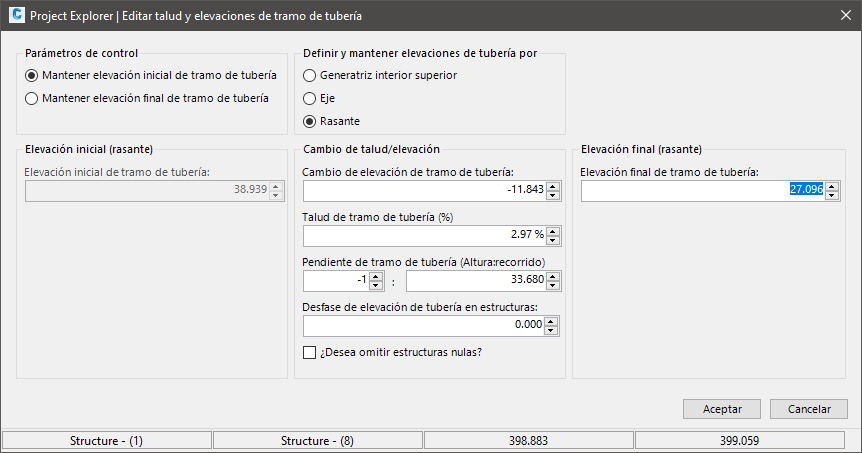Click the Aceptar button
Viewport: 862px width, 453px height.
point(722,409)
